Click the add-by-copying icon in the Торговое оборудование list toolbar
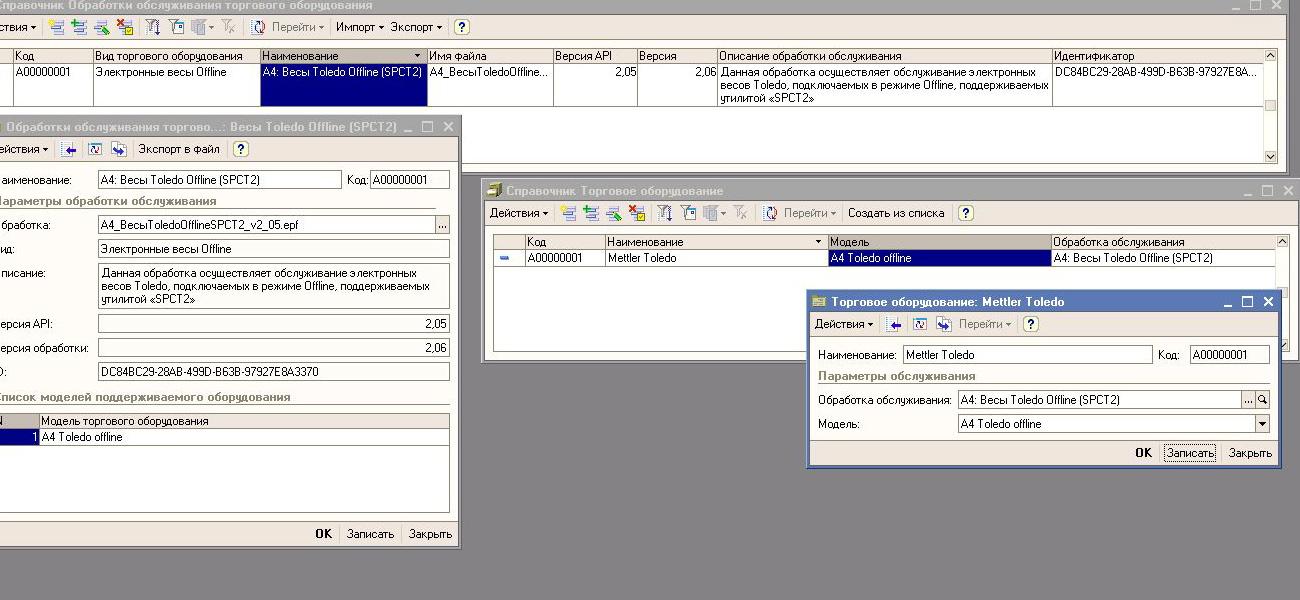The height and width of the screenshot is (600, 1300). coord(590,213)
